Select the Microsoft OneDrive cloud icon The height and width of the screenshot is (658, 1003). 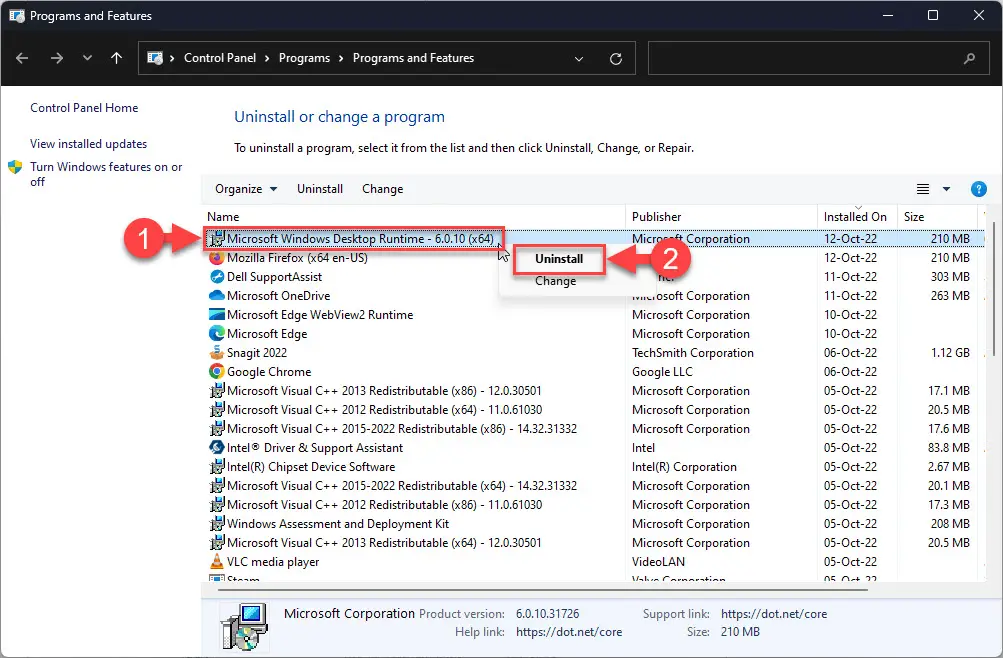tap(217, 295)
